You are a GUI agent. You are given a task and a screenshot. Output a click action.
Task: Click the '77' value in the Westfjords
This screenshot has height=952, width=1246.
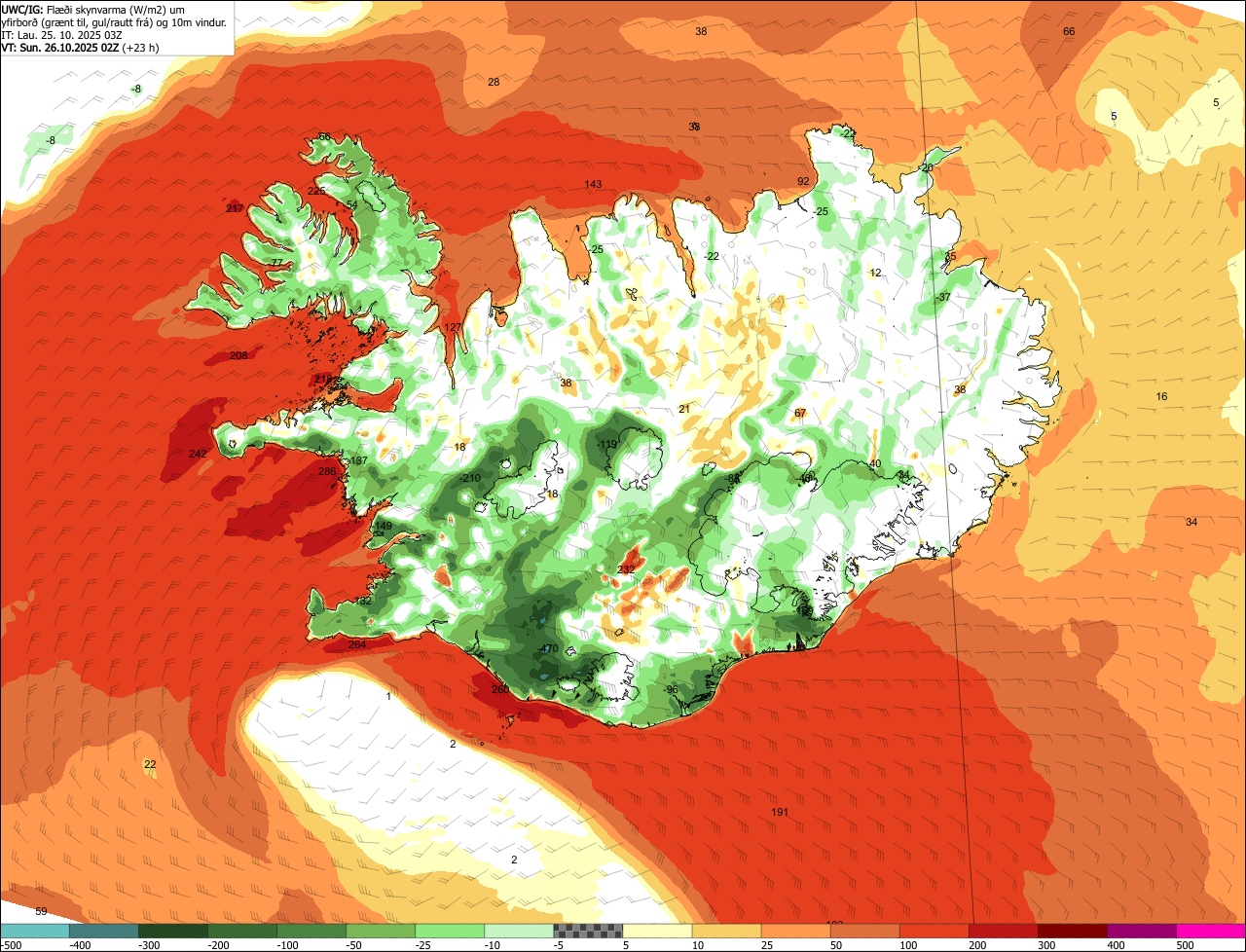[x=277, y=264]
